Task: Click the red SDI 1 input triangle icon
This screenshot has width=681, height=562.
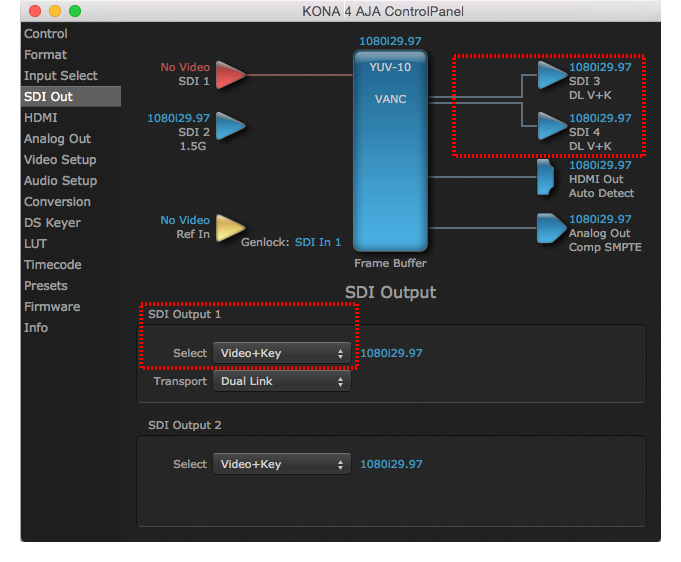Action: click(x=230, y=75)
